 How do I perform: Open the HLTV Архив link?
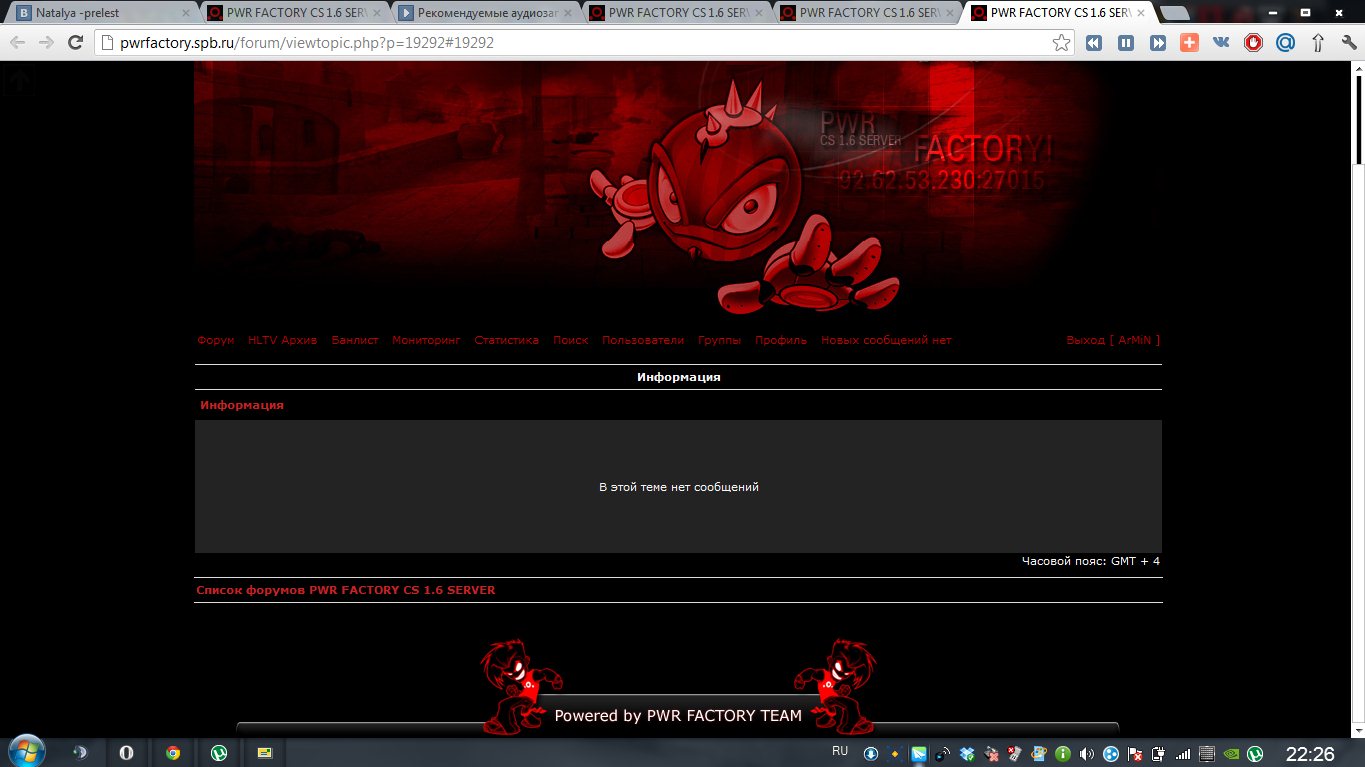pos(282,340)
